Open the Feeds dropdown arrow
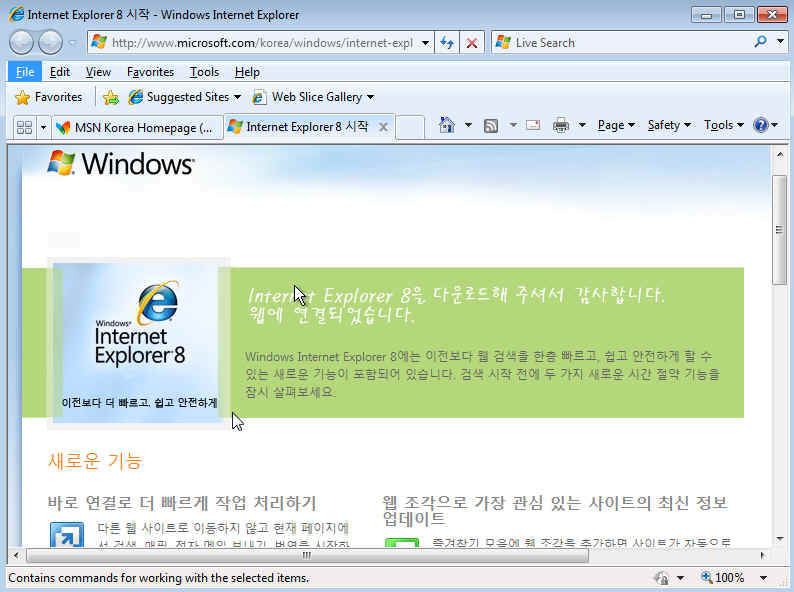Image resolution: width=794 pixels, height=592 pixels. coord(513,125)
